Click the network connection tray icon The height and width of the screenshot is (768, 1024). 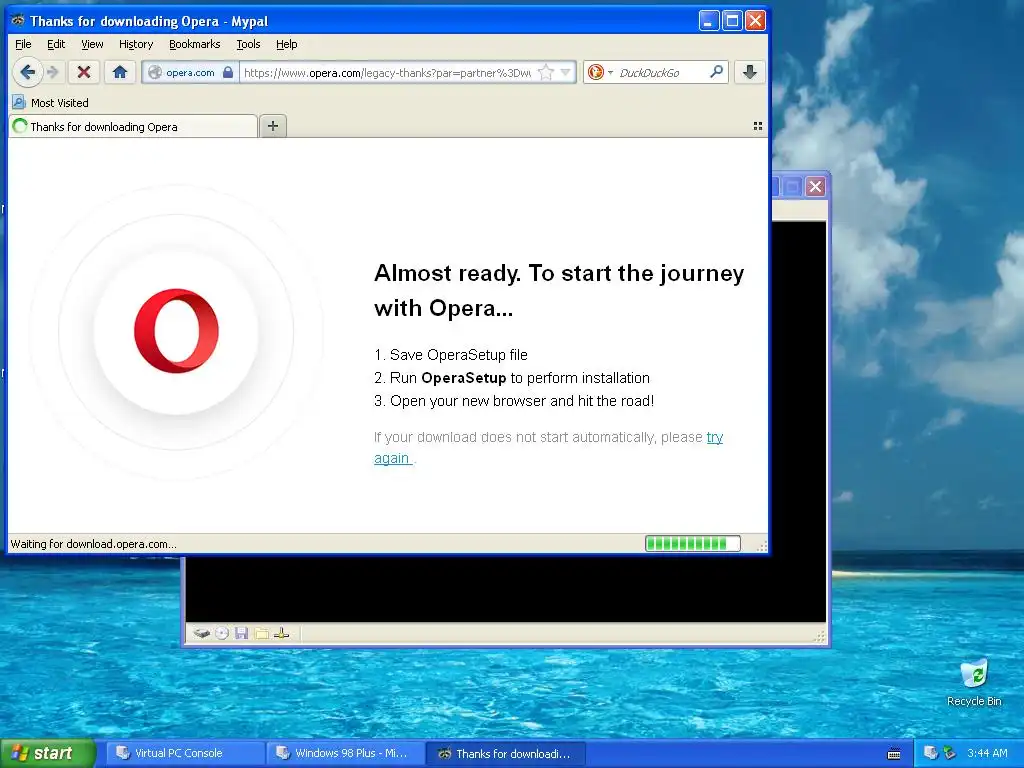(x=950, y=753)
